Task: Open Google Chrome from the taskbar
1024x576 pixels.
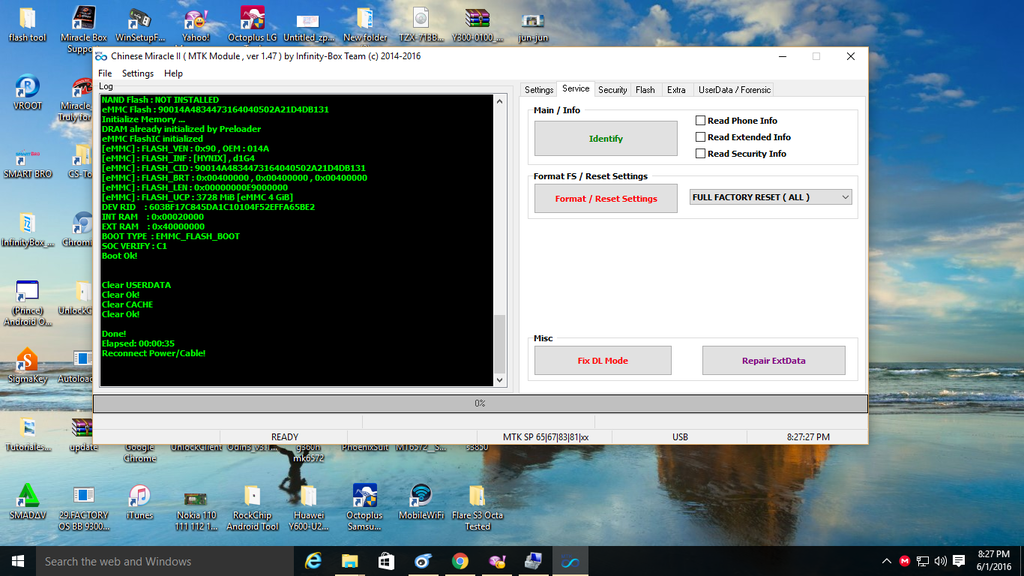Action: click(459, 561)
